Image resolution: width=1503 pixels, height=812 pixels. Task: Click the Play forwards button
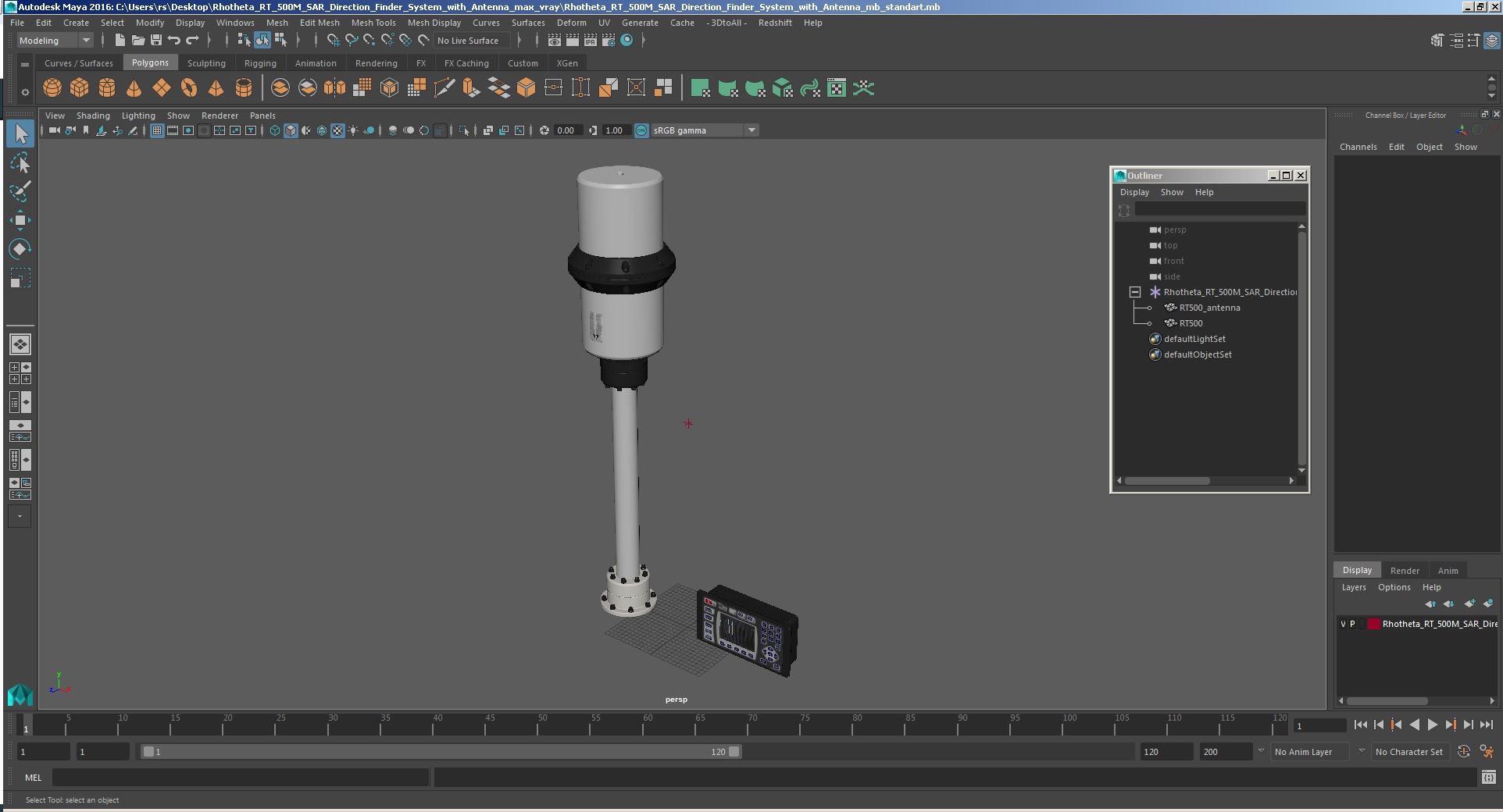(x=1432, y=725)
